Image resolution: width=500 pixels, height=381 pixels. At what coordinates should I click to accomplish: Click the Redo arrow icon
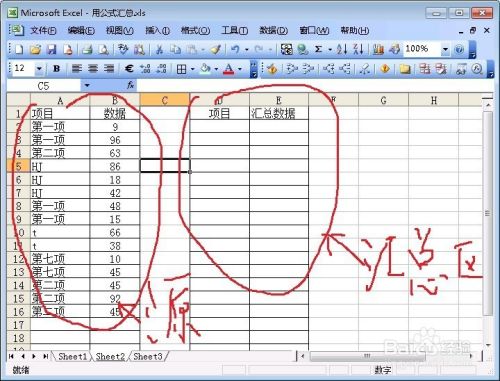[x=259, y=50]
